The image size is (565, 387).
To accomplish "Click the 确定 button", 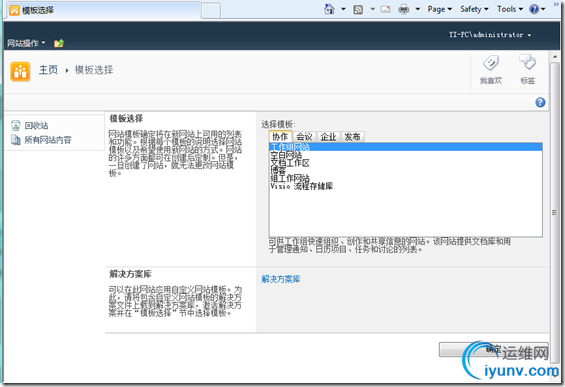I will click(x=493, y=349).
